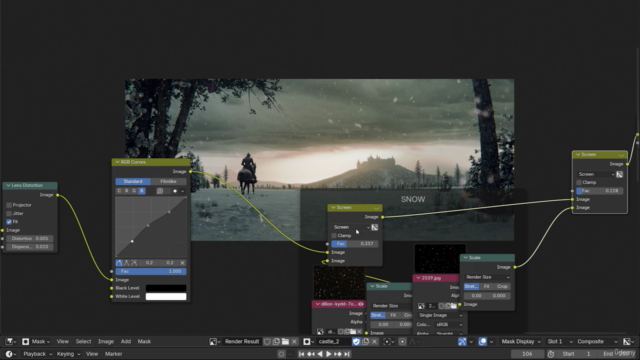Toggle fake user shield for castle_2 mask
Image resolution: width=640 pixels, height=360 pixels.
click(x=356, y=341)
